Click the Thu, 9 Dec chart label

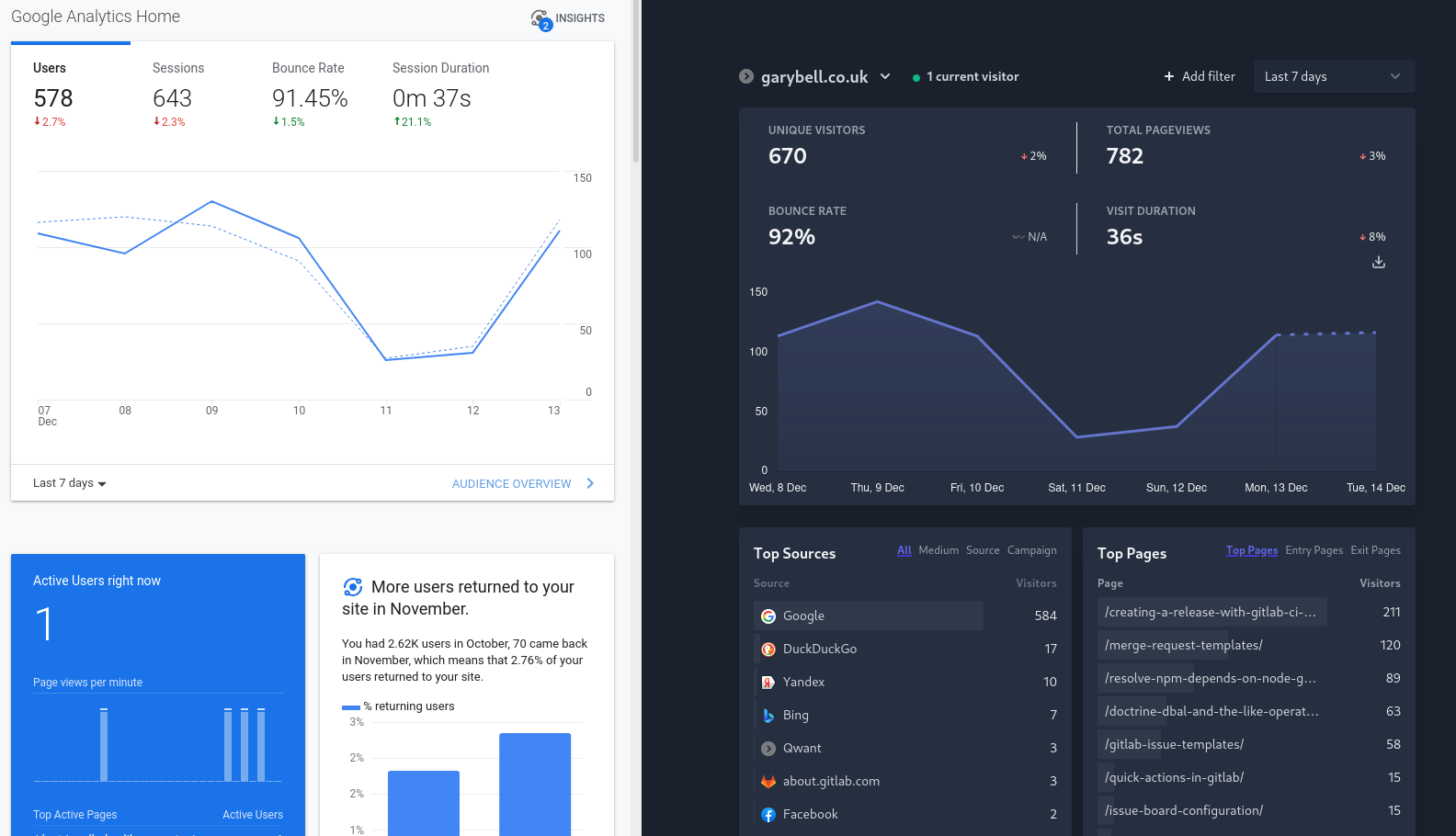[878, 488]
